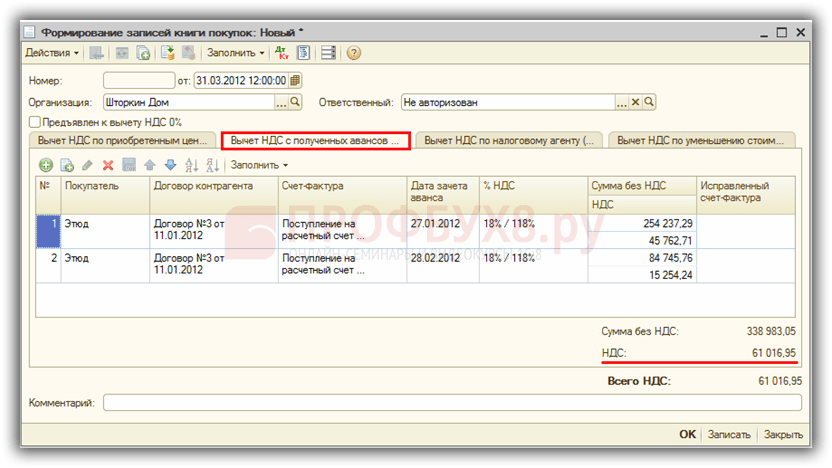Viewport: 832px width, 468px height.
Task: Toggle Предъявлен к вычету НДС 0% checkbox
Action: [x=35, y=122]
